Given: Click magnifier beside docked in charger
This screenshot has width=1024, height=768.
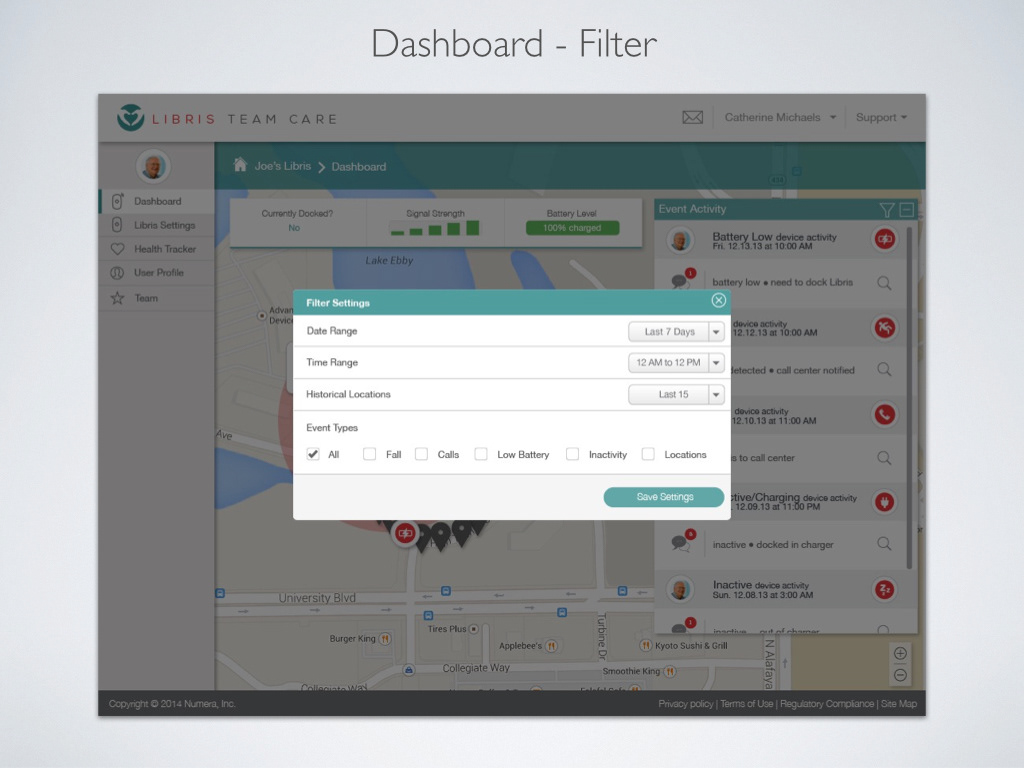Looking at the screenshot, I should click(x=884, y=543).
